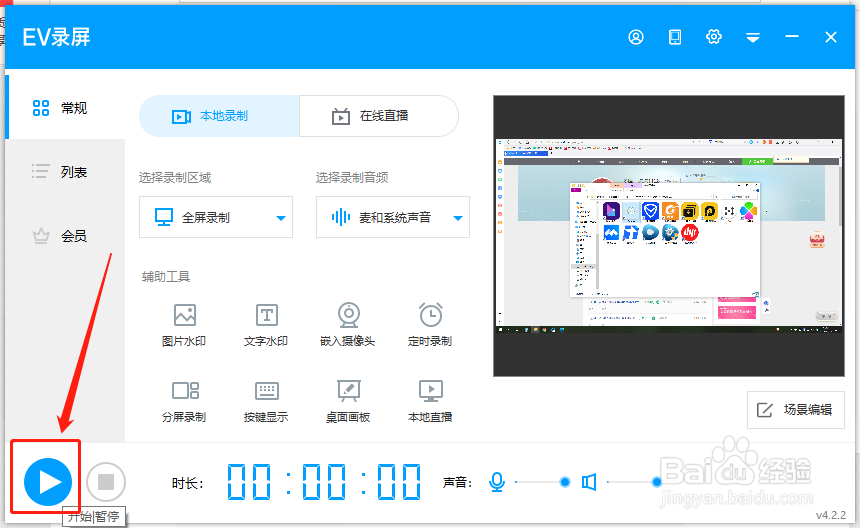Open the title bar dropdown menu icon

[x=752, y=37]
